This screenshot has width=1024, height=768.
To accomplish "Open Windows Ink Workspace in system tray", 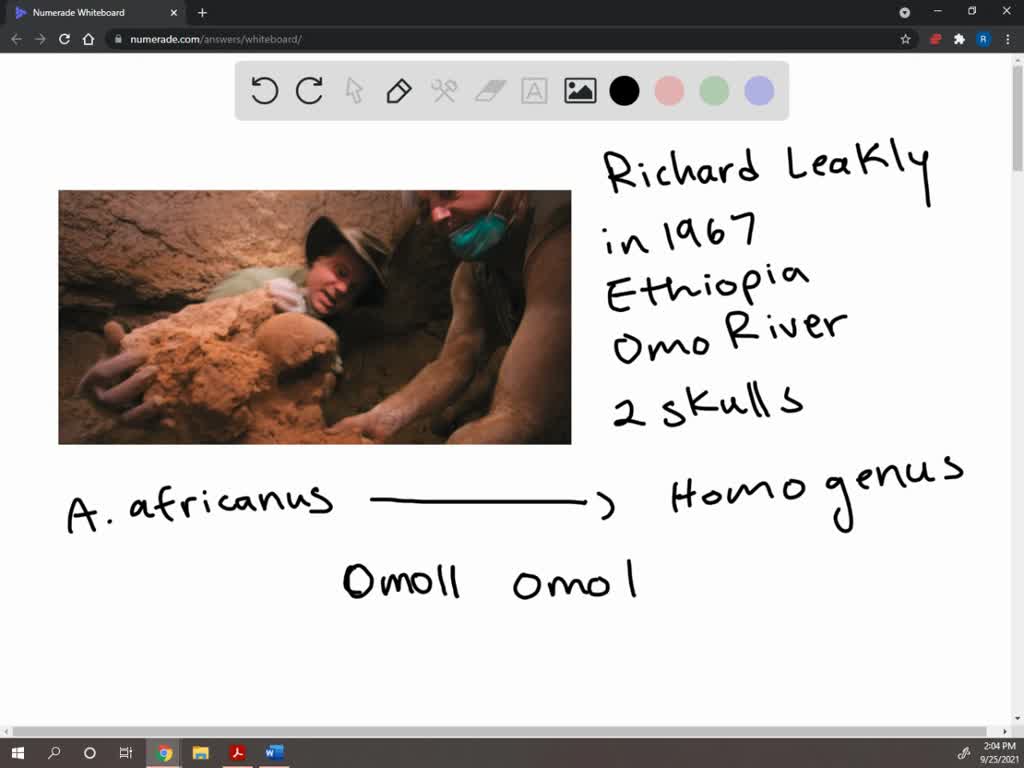I will pos(963,753).
